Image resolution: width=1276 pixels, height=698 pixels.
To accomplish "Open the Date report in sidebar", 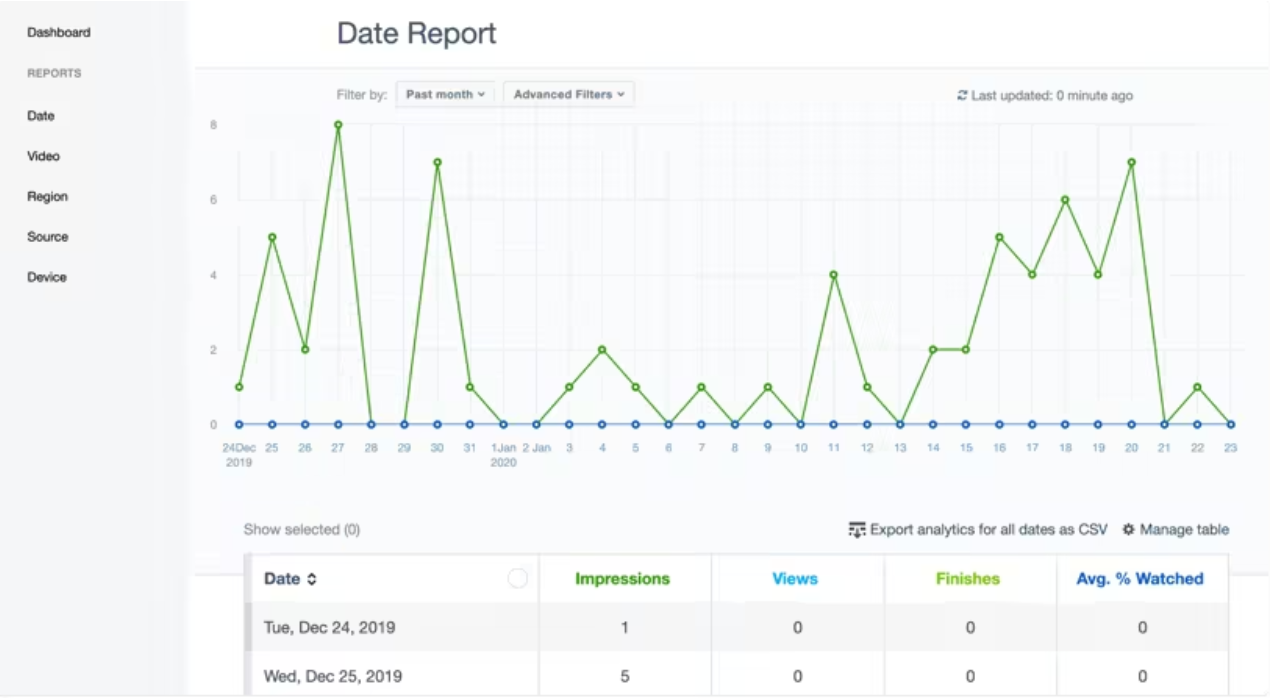I will coord(41,116).
